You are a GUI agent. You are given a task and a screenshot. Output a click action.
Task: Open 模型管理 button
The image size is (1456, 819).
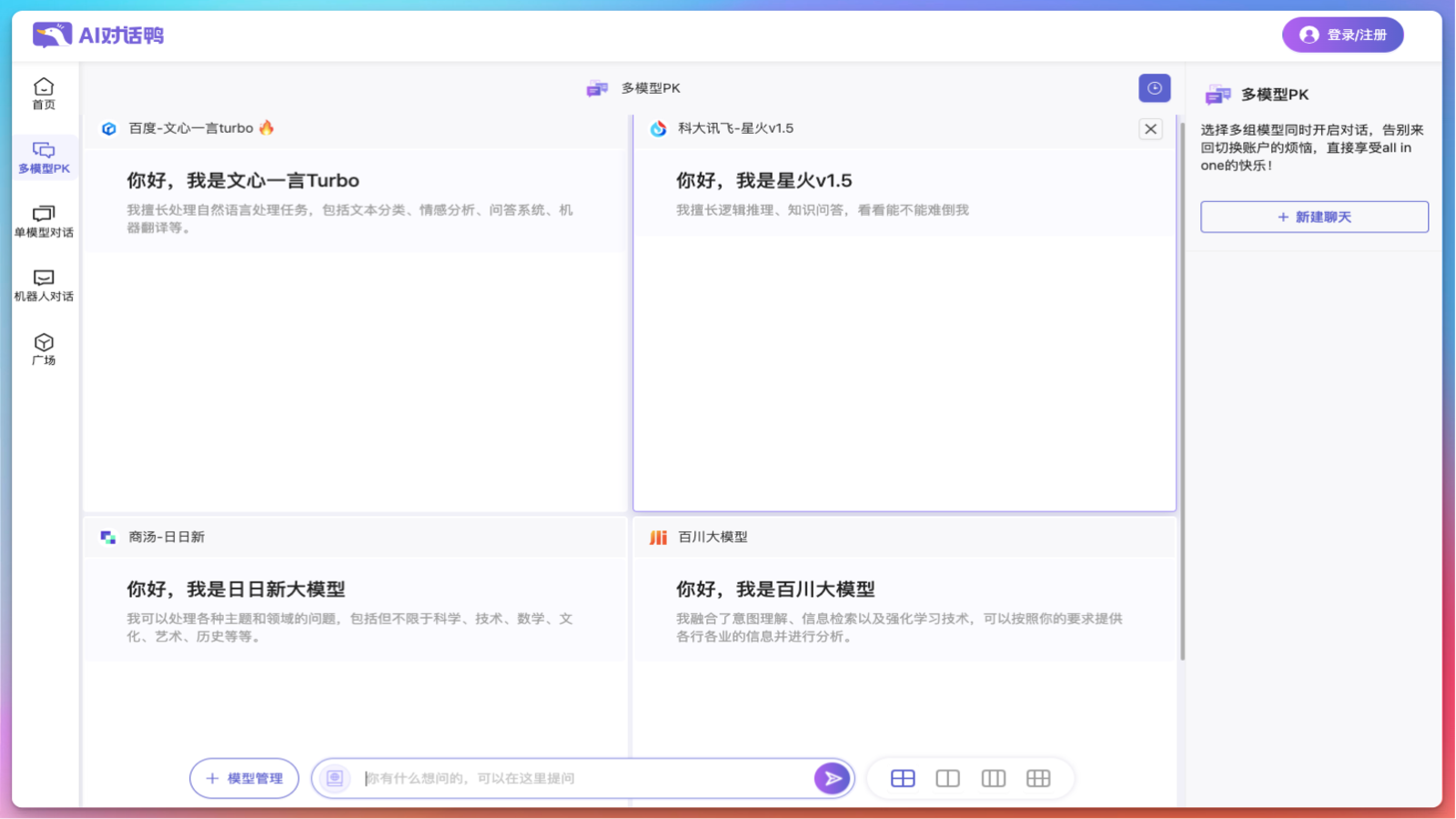[x=244, y=778]
